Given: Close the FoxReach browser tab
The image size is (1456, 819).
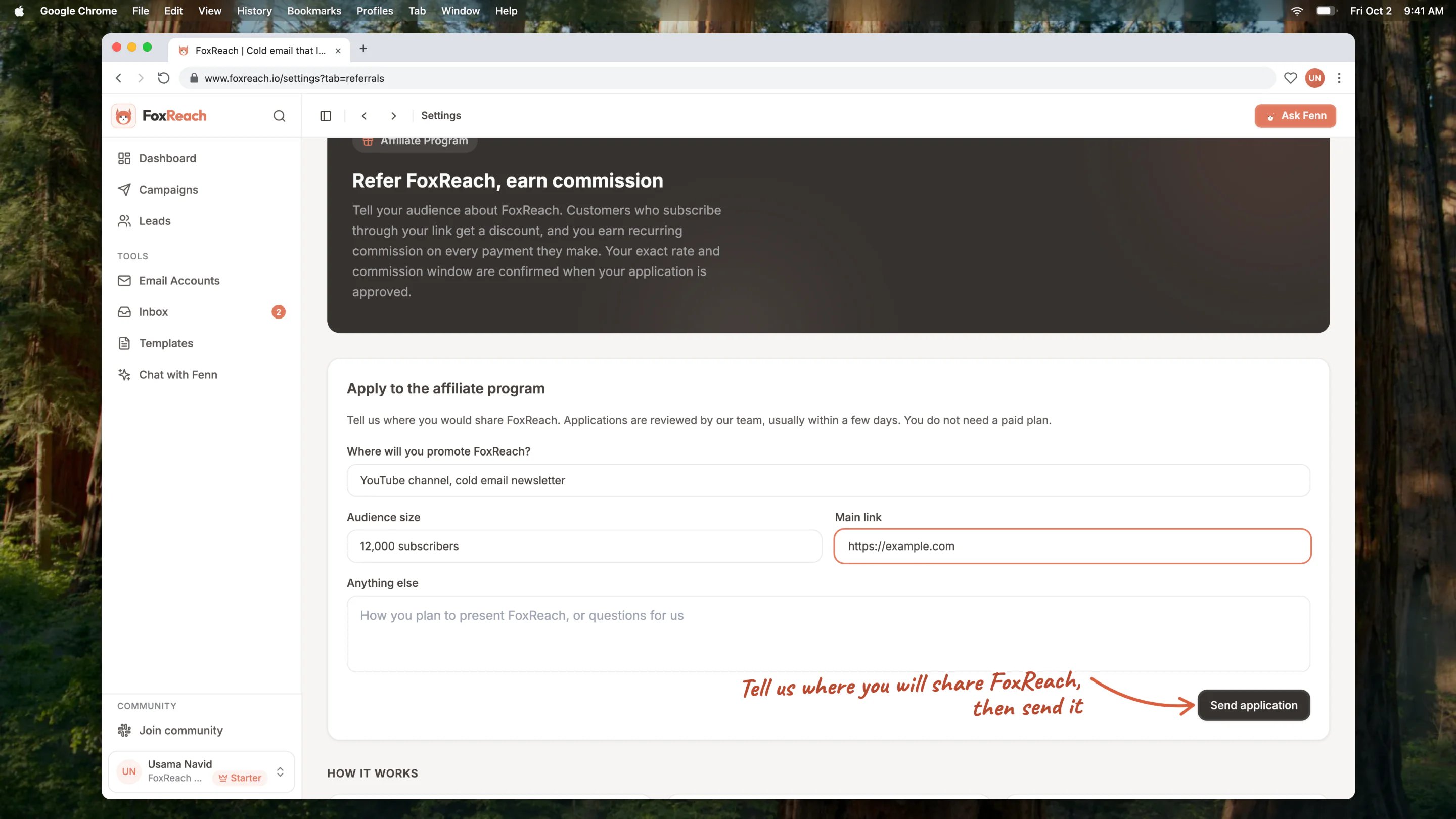Looking at the screenshot, I should (338, 51).
